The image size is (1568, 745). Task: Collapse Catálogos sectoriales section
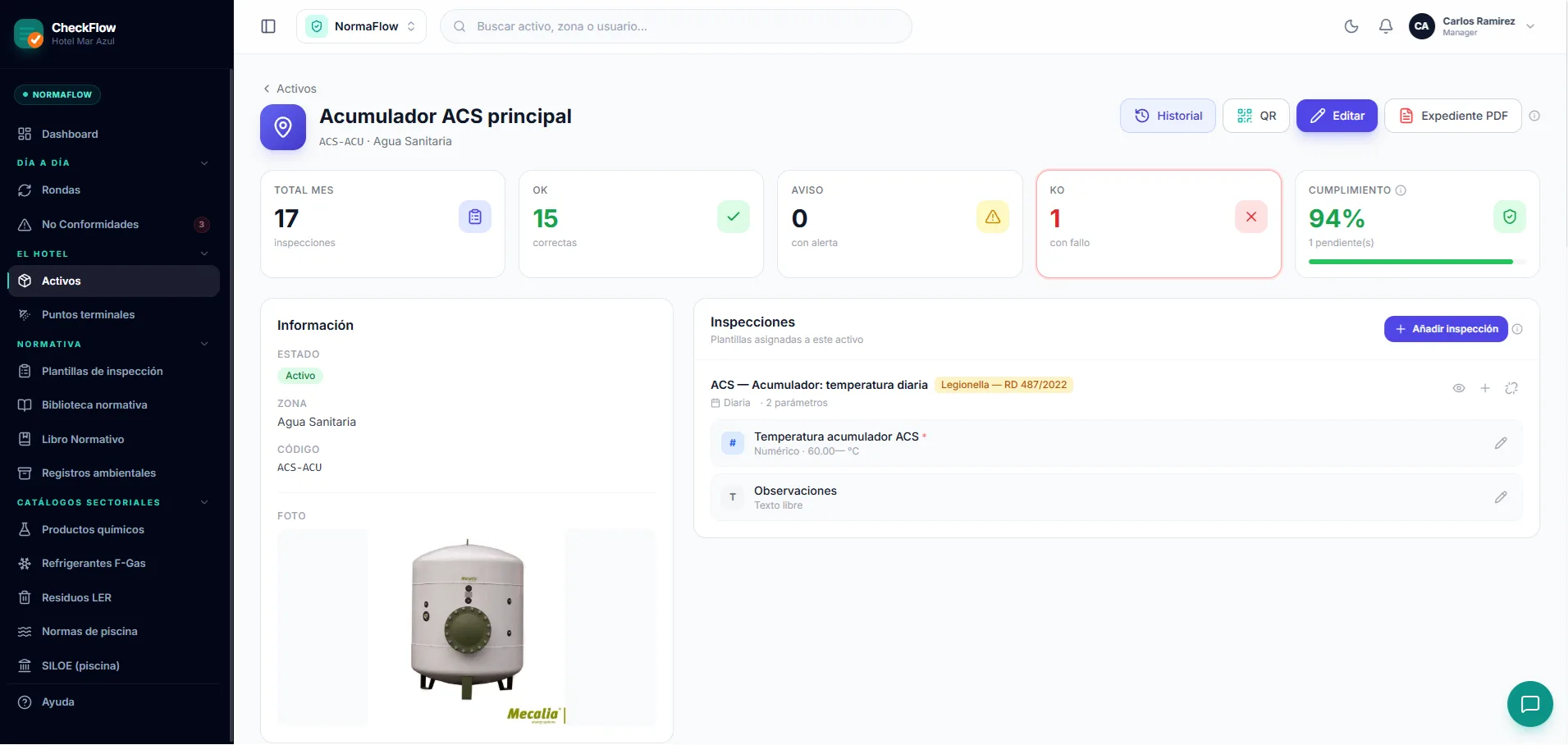(204, 503)
